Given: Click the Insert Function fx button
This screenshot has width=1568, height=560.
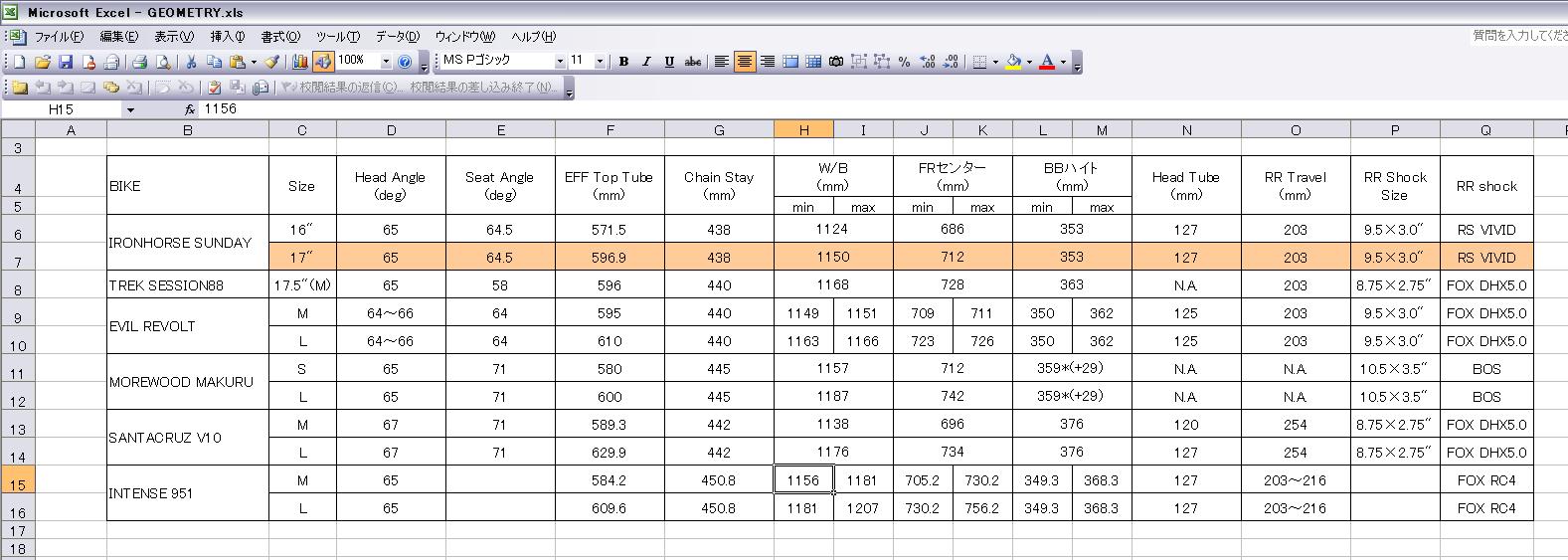Looking at the screenshot, I should pyautogui.click(x=190, y=109).
